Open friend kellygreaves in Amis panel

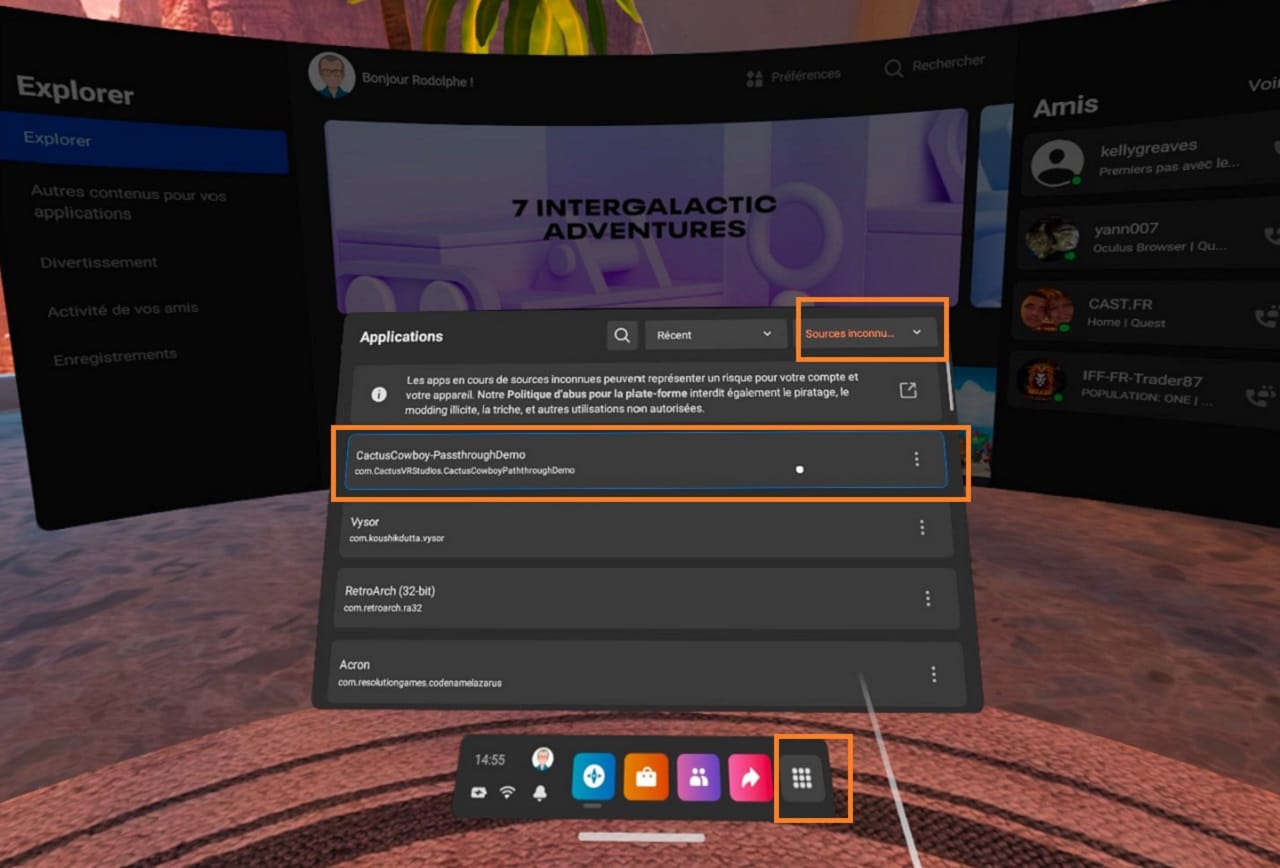pyautogui.click(x=1150, y=160)
